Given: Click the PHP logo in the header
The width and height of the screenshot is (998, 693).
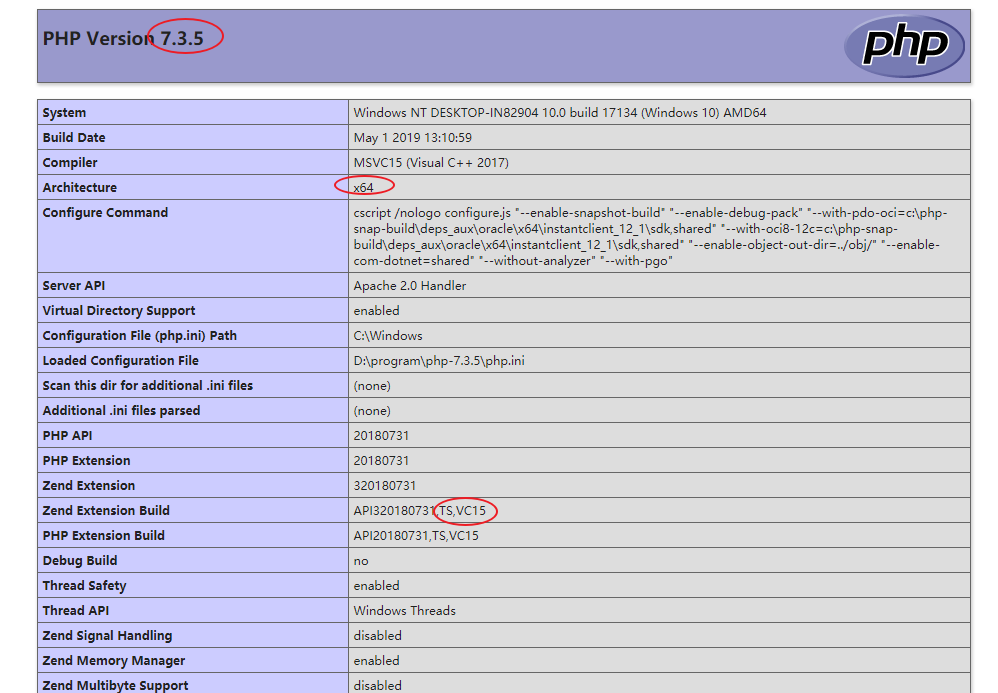Looking at the screenshot, I should coord(904,46).
